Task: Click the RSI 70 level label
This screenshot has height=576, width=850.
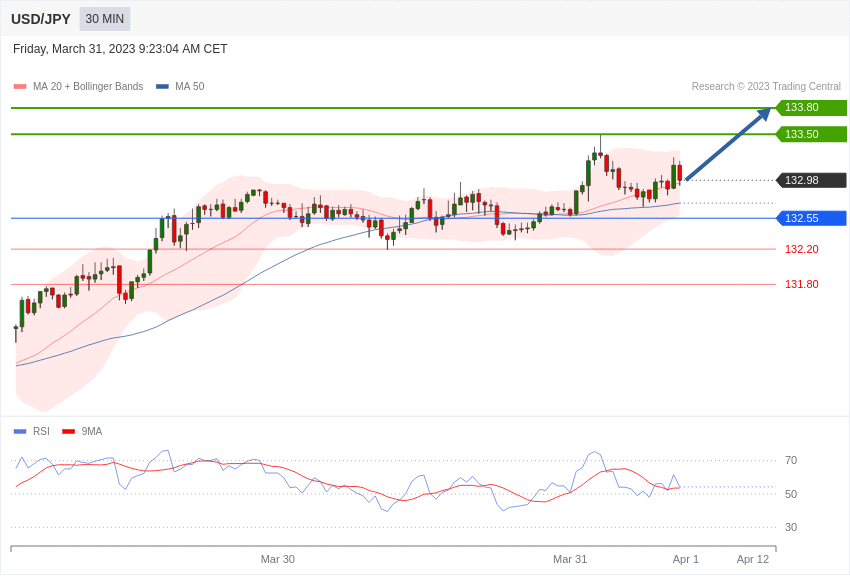Action: [791, 460]
